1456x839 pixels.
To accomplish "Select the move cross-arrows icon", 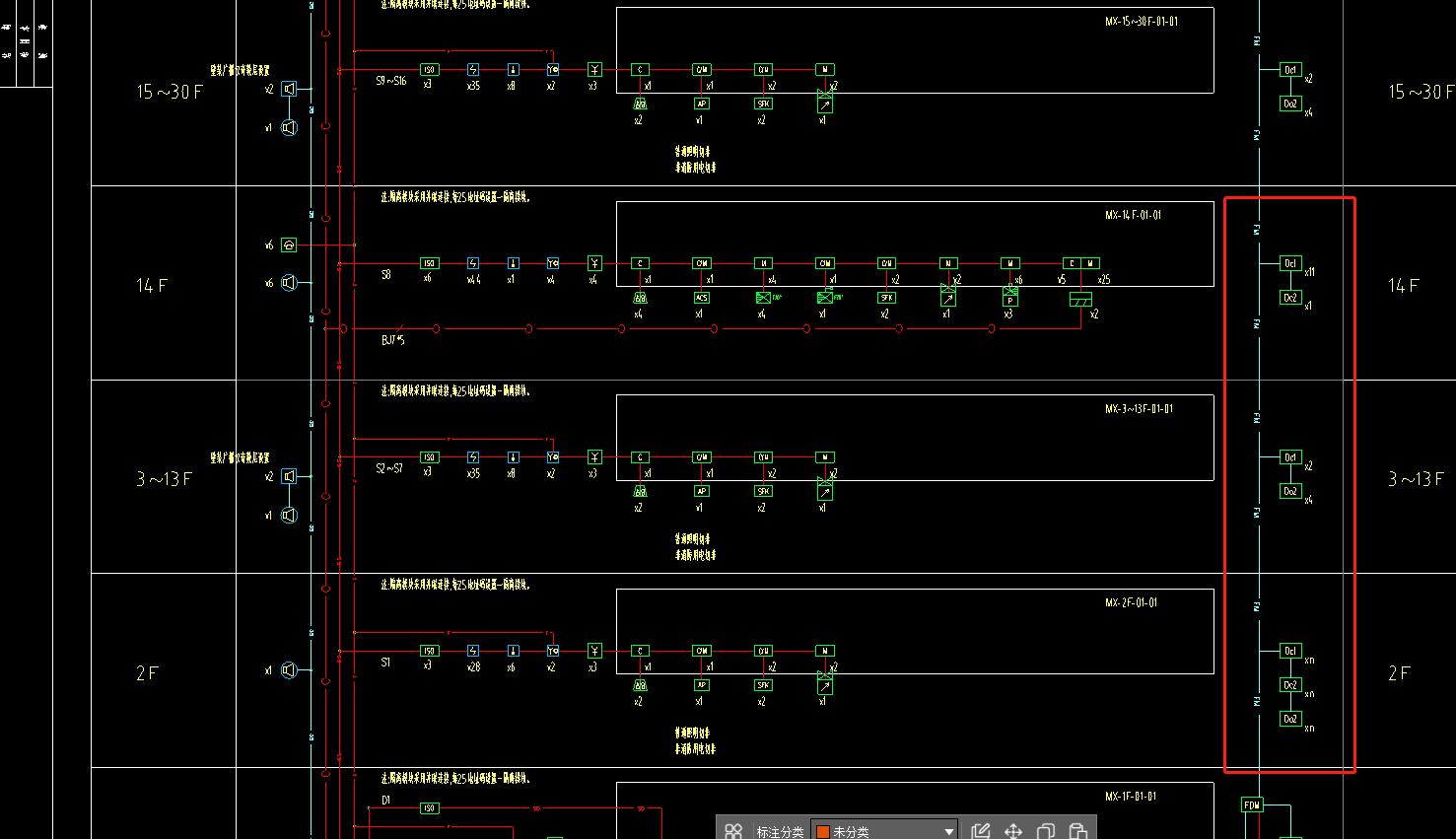I will pyautogui.click(x=1012, y=831).
